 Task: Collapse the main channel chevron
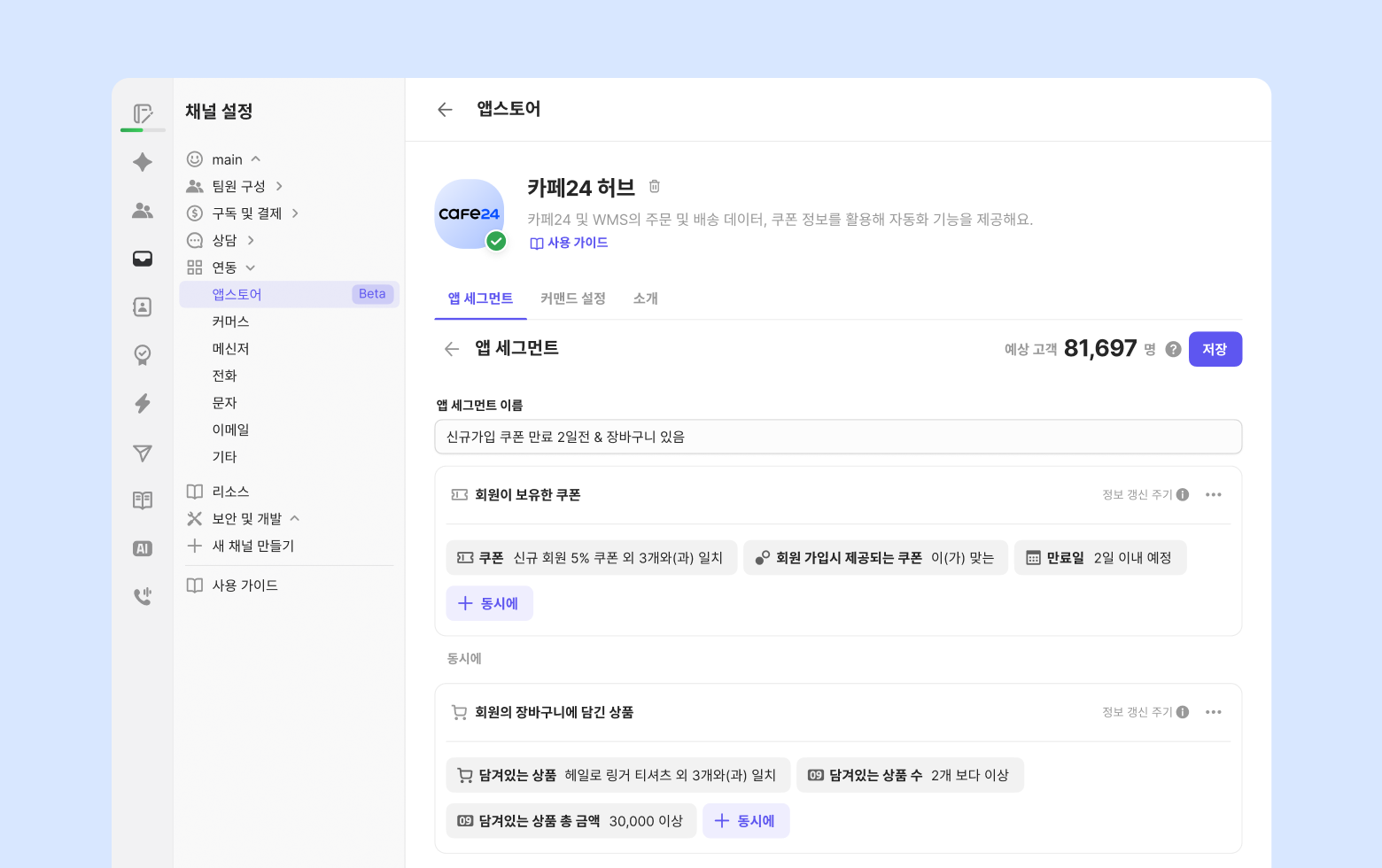coord(256,159)
